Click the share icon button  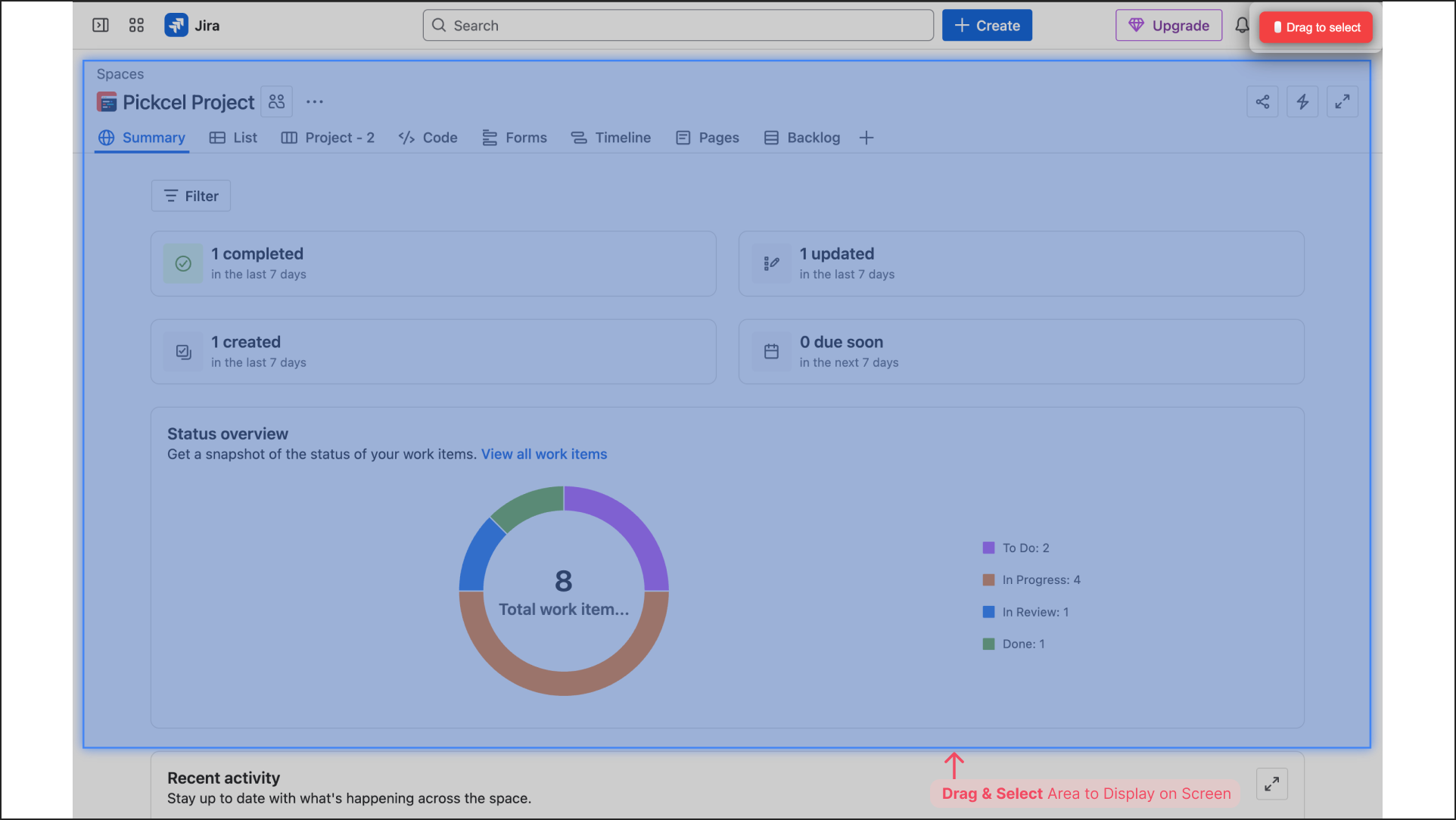pyautogui.click(x=1262, y=102)
